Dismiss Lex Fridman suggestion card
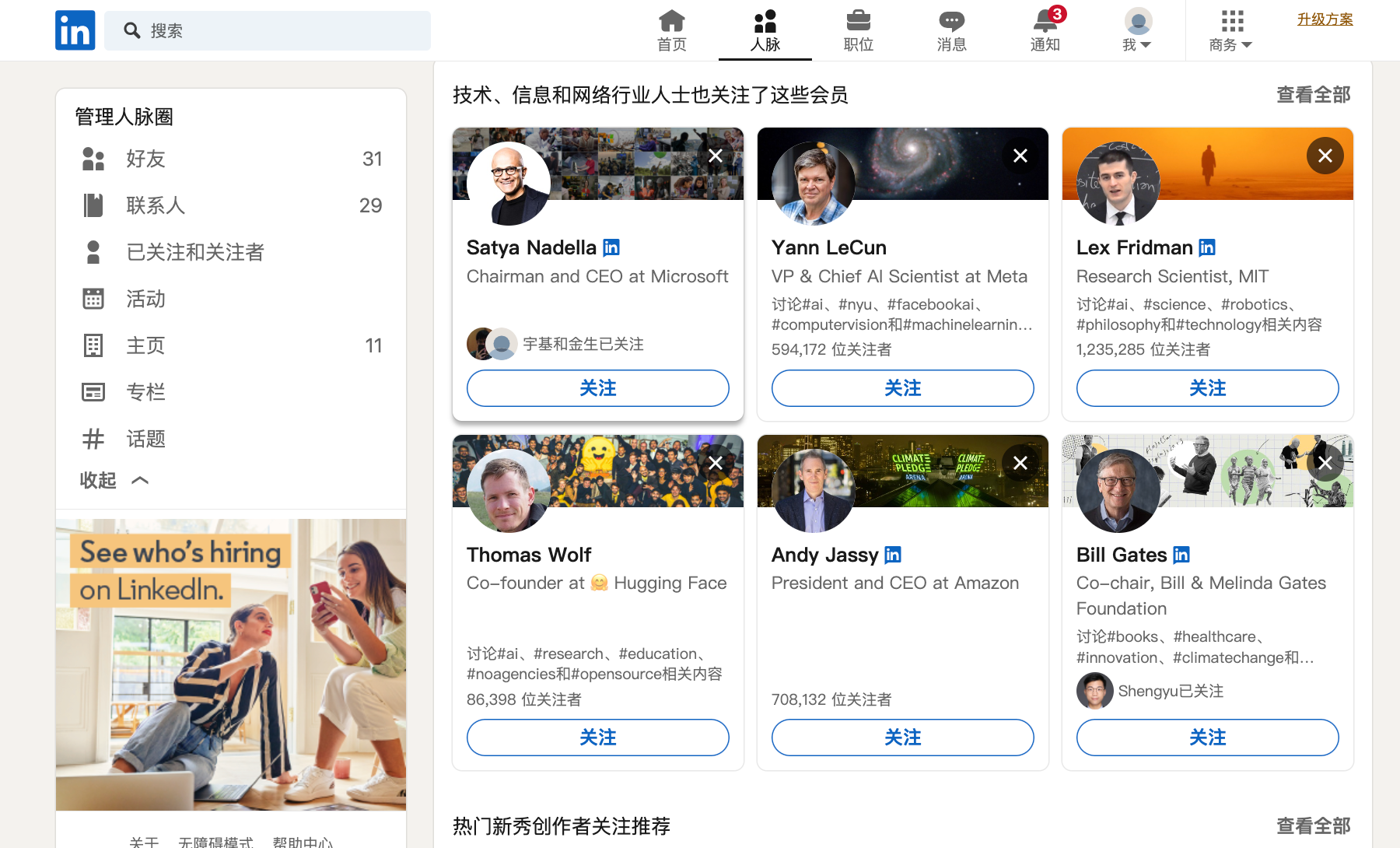 point(1325,156)
